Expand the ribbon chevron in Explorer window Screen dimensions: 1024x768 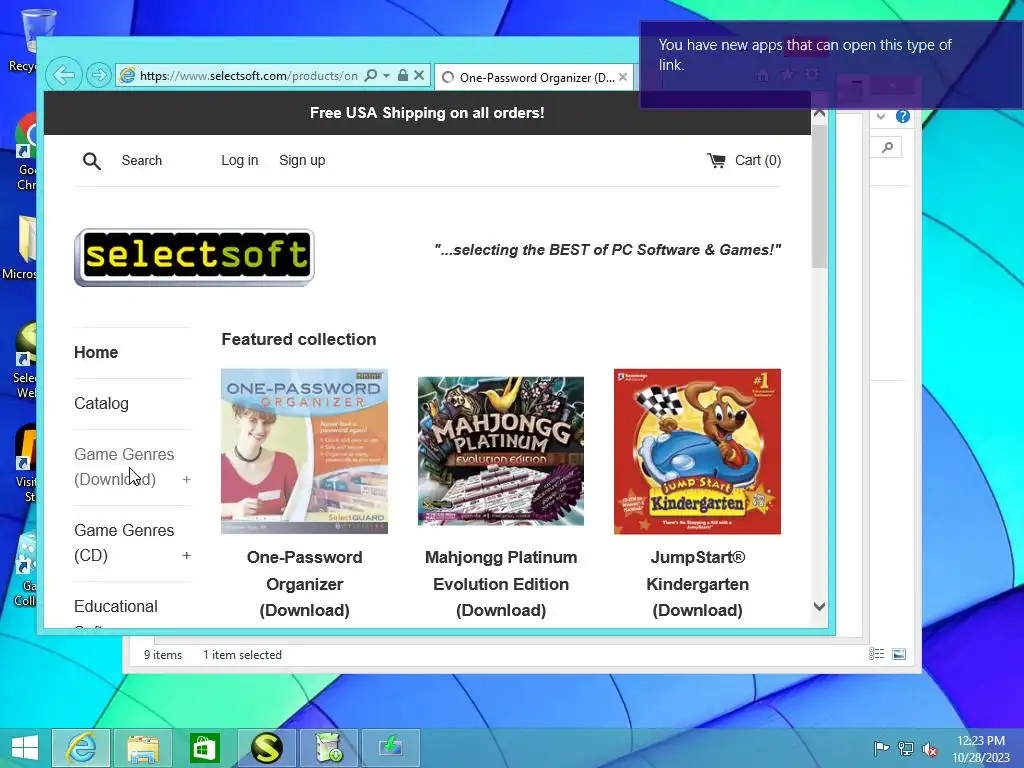[881, 116]
